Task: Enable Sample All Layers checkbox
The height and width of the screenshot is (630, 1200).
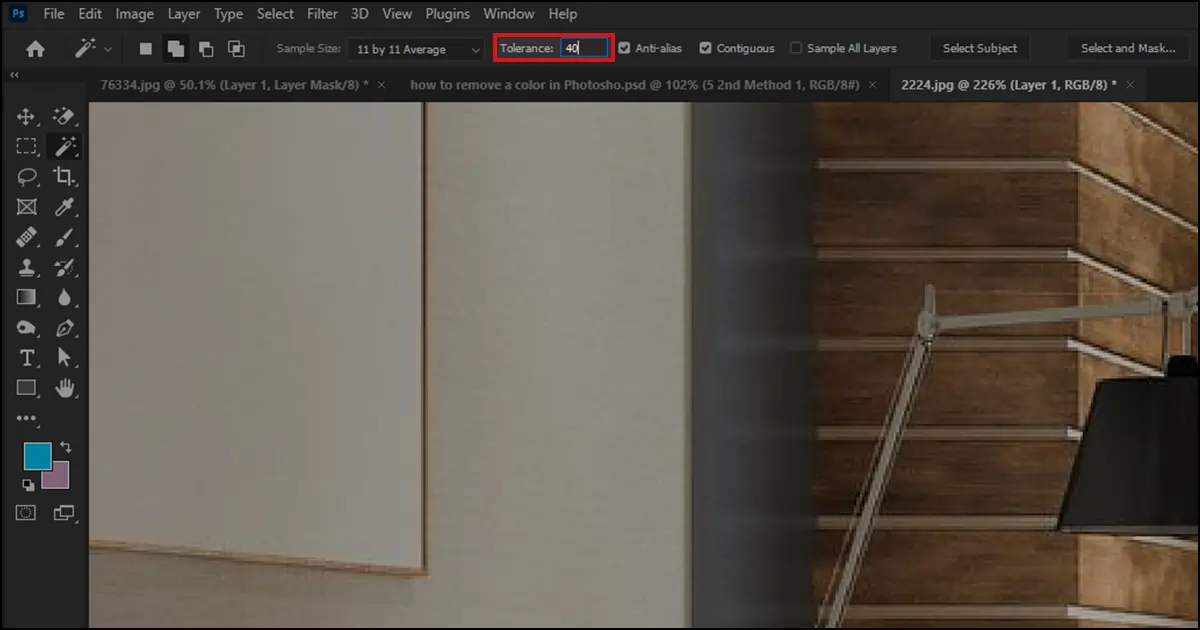Action: coord(796,48)
